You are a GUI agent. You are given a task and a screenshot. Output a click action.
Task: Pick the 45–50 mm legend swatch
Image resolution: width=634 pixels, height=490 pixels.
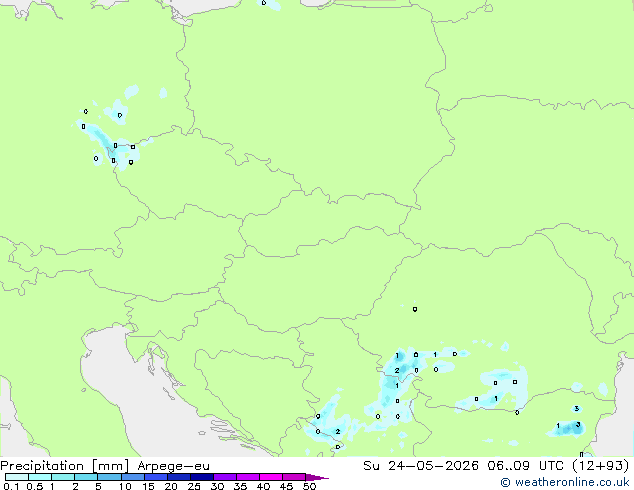click(294, 477)
